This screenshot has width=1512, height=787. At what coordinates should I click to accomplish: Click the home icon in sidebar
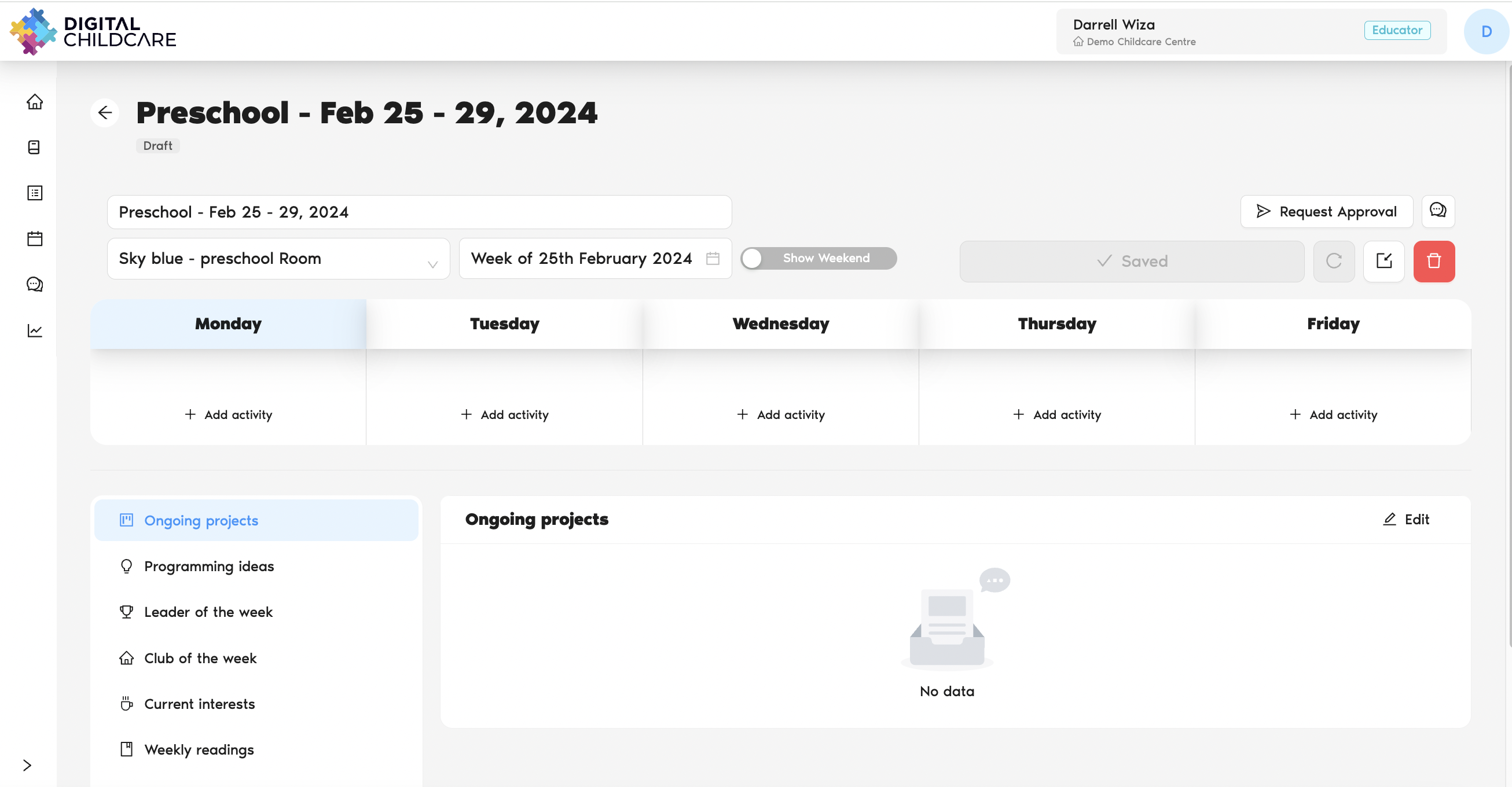35,101
